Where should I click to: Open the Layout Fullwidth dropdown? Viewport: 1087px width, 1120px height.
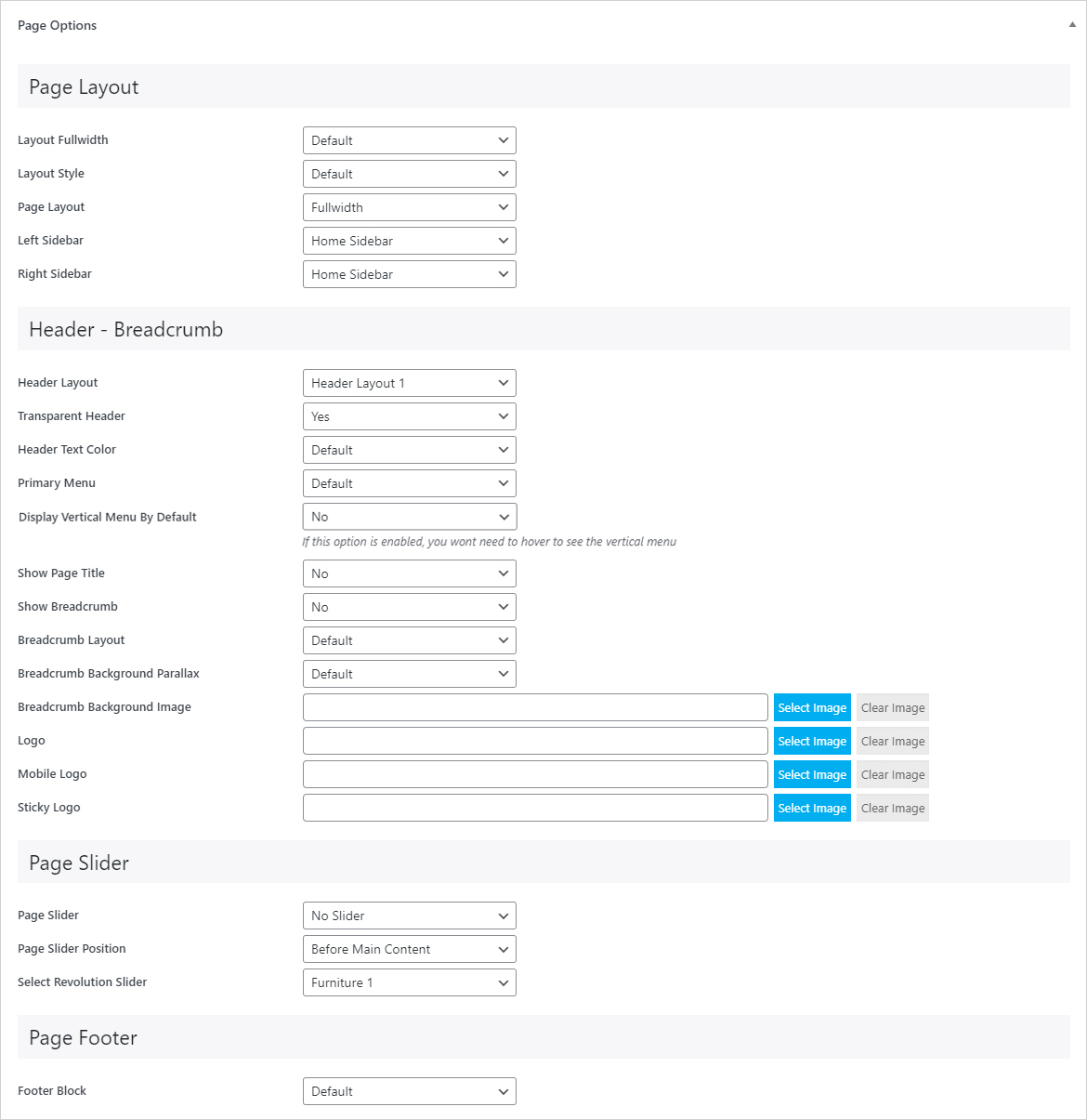point(409,140)
